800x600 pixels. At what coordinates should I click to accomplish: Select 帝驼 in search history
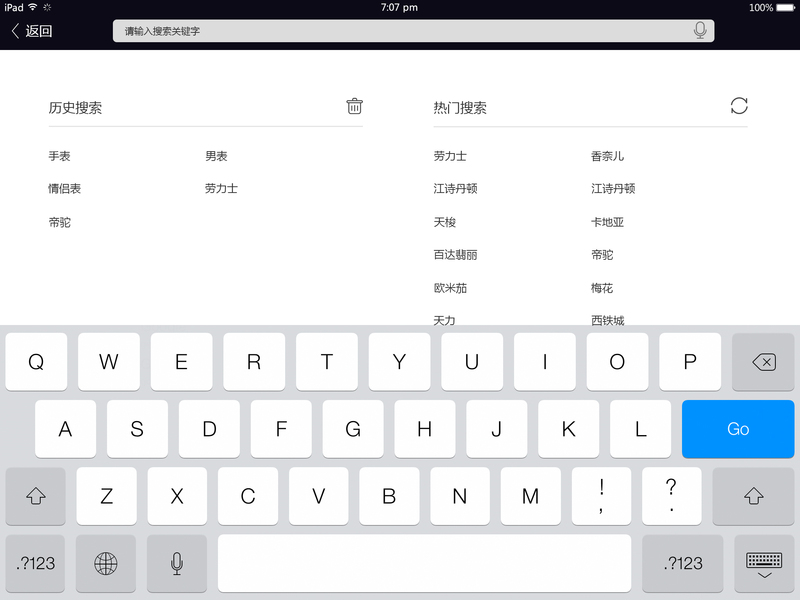click(x=60, y=222)
